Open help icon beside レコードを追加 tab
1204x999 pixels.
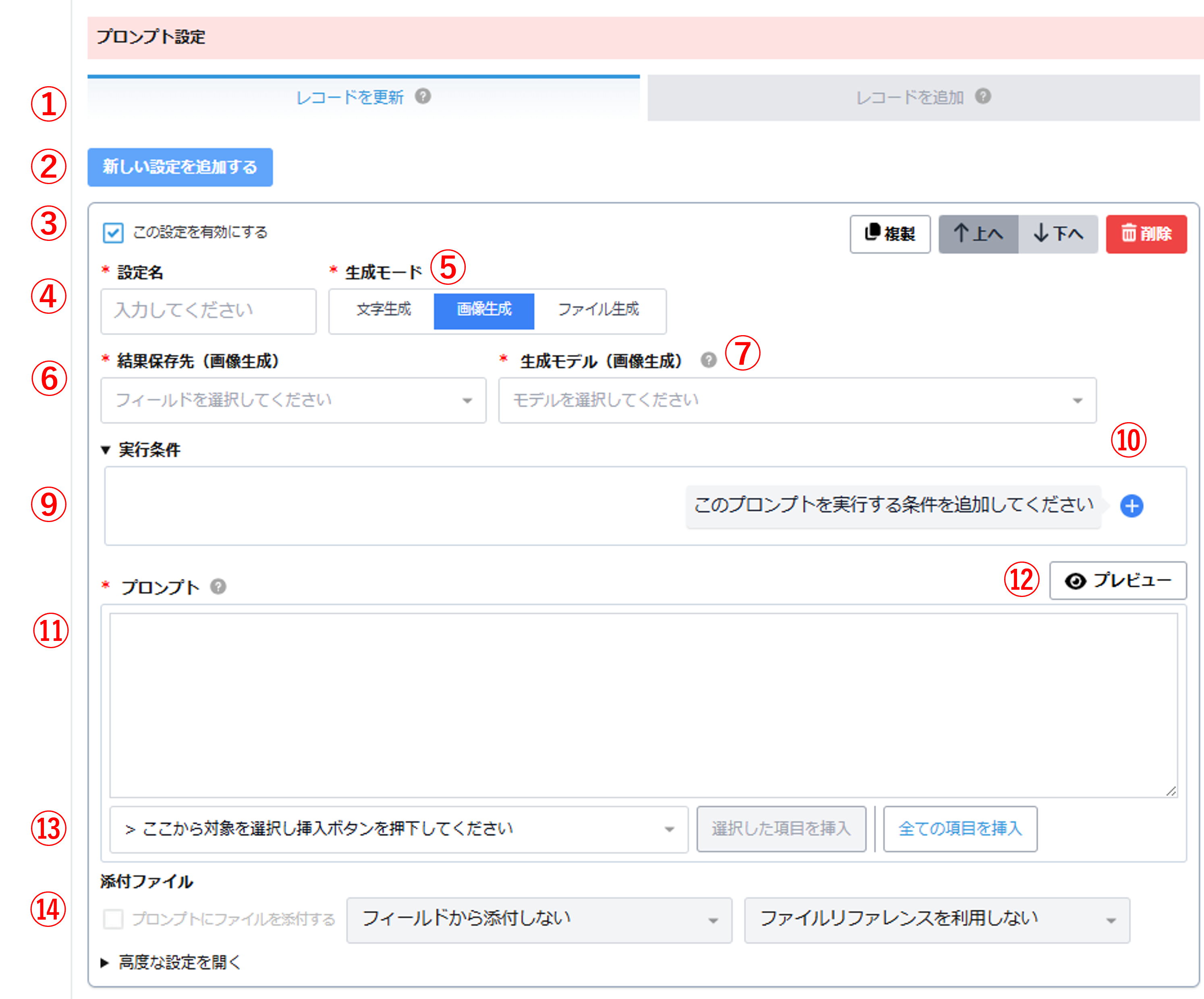pyautogui.click(x=983, y=96)
